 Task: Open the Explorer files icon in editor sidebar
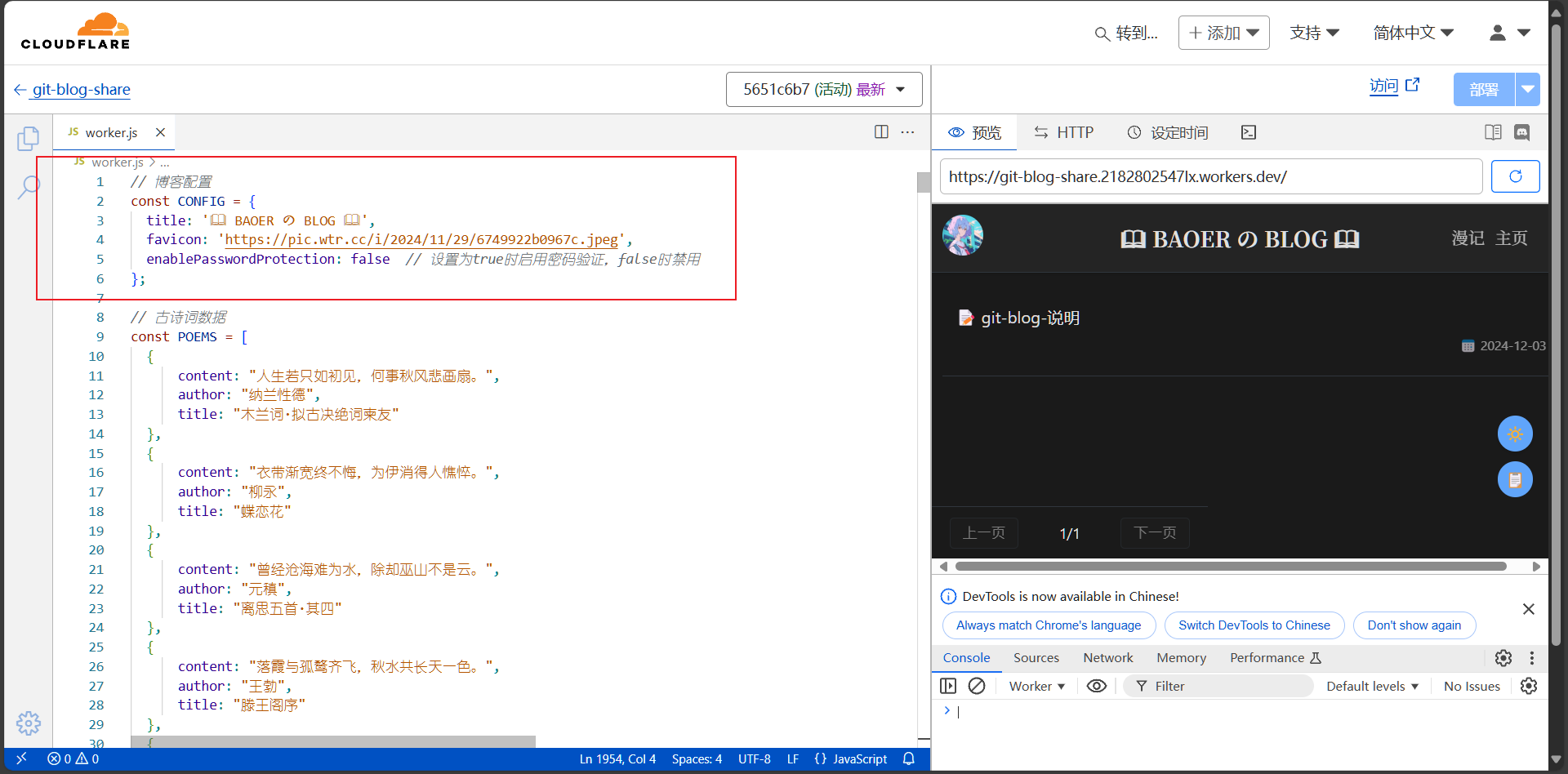[29, 139]
